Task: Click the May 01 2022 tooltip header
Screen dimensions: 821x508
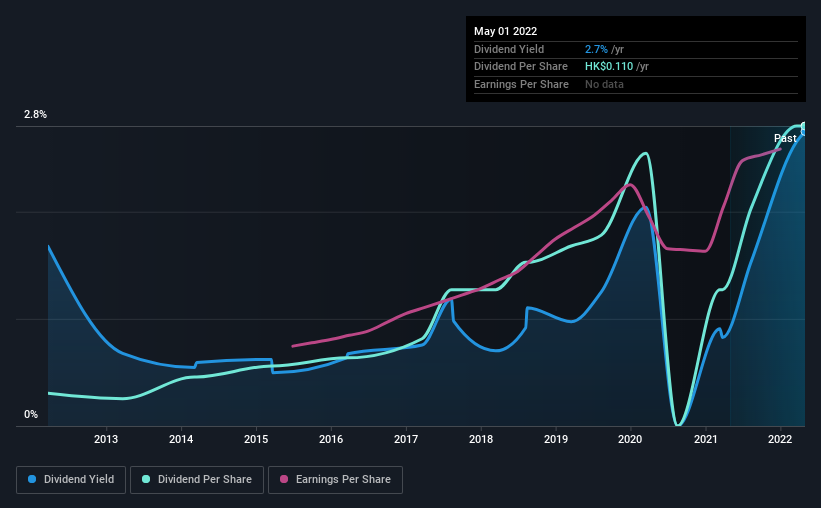Action: point(505,31)
